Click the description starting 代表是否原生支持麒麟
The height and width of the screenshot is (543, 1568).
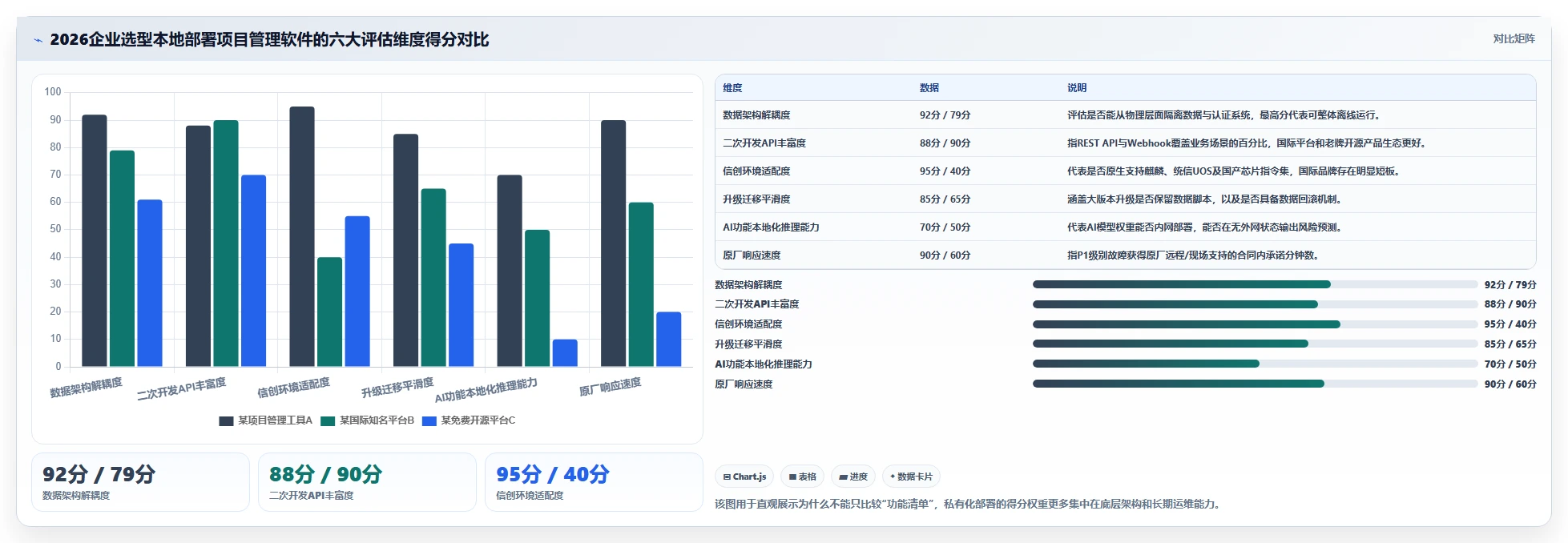(x=1234, y=171)
